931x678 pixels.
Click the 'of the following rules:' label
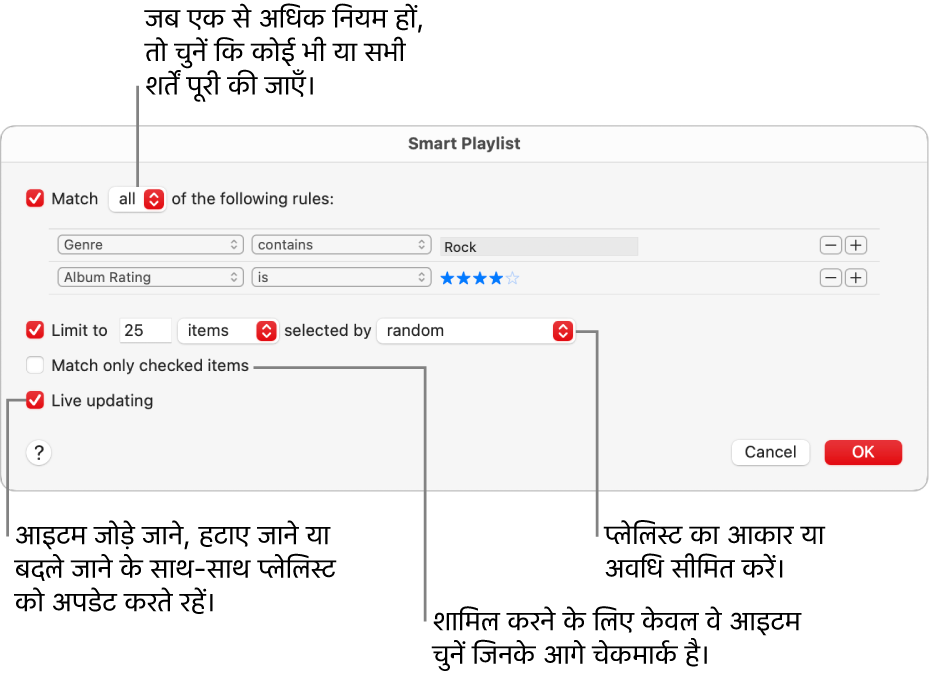pos(253,199)
